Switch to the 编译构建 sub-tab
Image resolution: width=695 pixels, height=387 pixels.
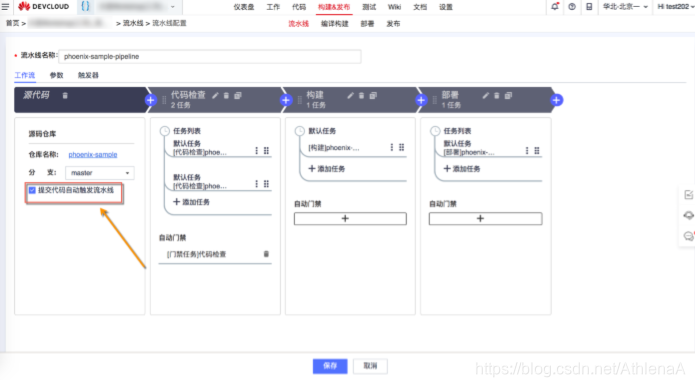pyautogui.click(x=335, y=24)
